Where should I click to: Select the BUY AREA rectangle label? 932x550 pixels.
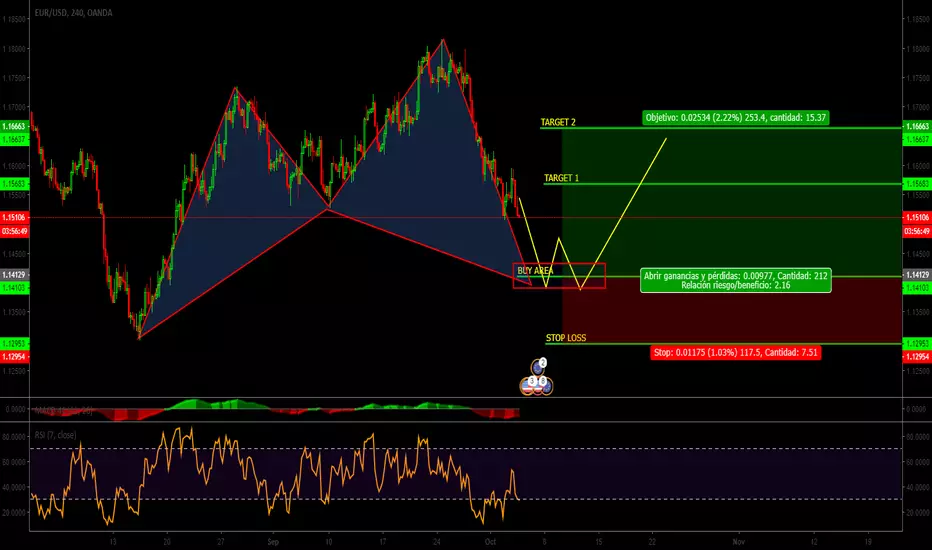pyautogui.click(x=535, y=271)
